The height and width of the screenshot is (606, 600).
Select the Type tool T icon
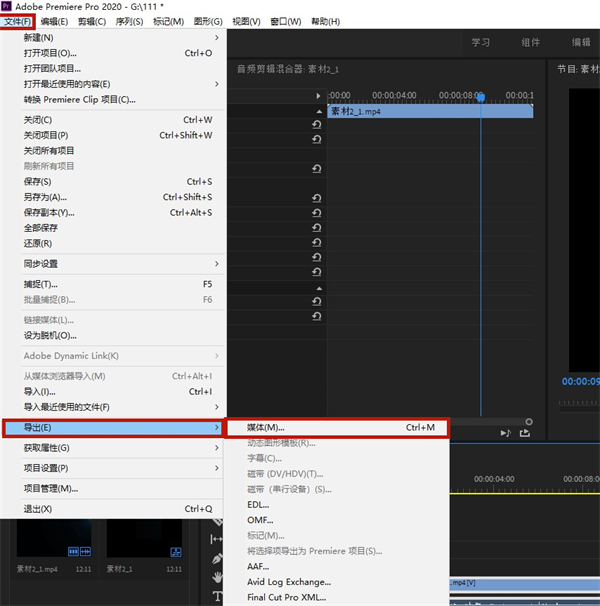click(x=217, y=596)
